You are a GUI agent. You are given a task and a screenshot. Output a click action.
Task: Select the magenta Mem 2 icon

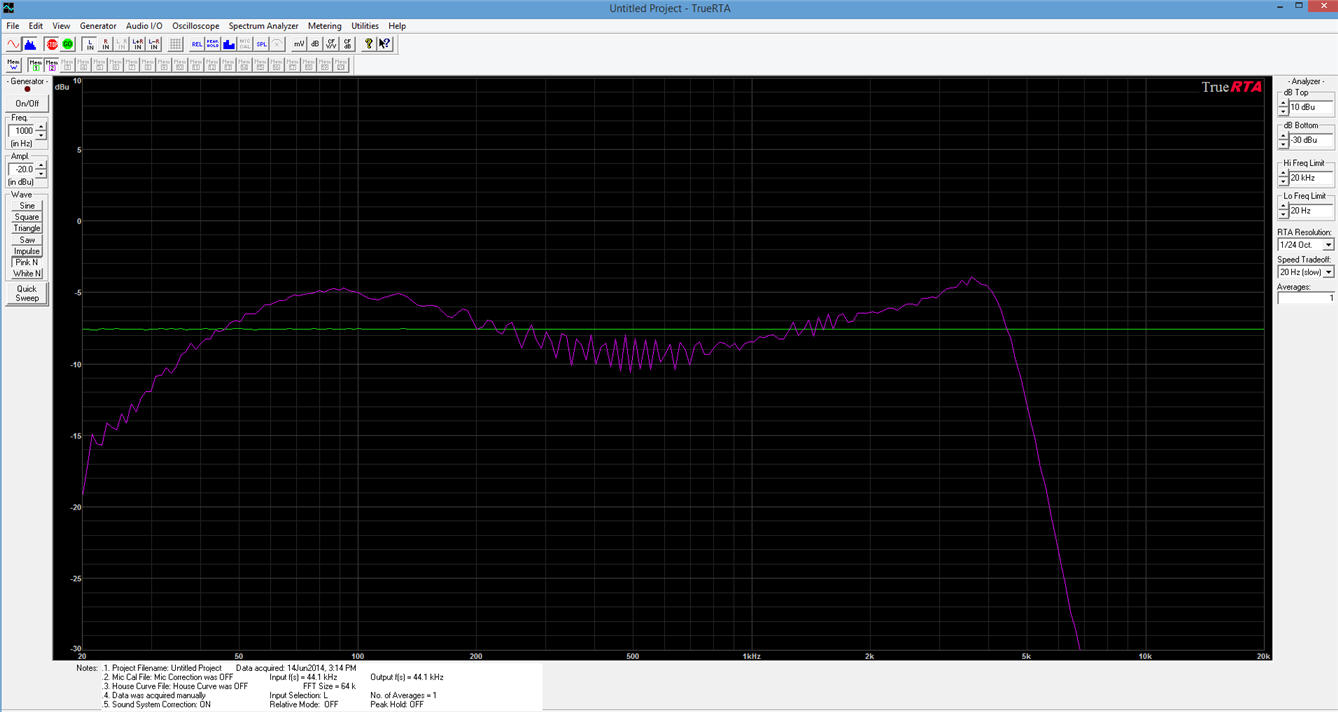[x=52, y=65]
